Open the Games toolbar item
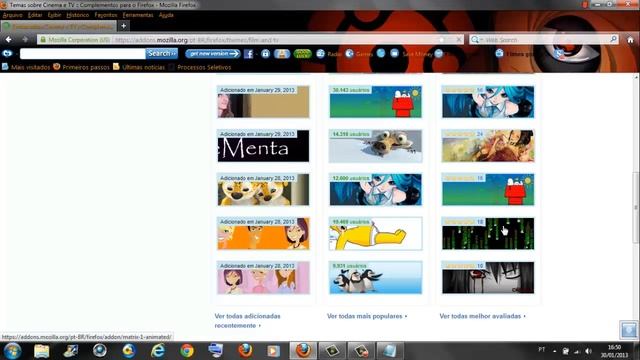The width and height of the screenshot is (640, 360). [x=359, y=54]
